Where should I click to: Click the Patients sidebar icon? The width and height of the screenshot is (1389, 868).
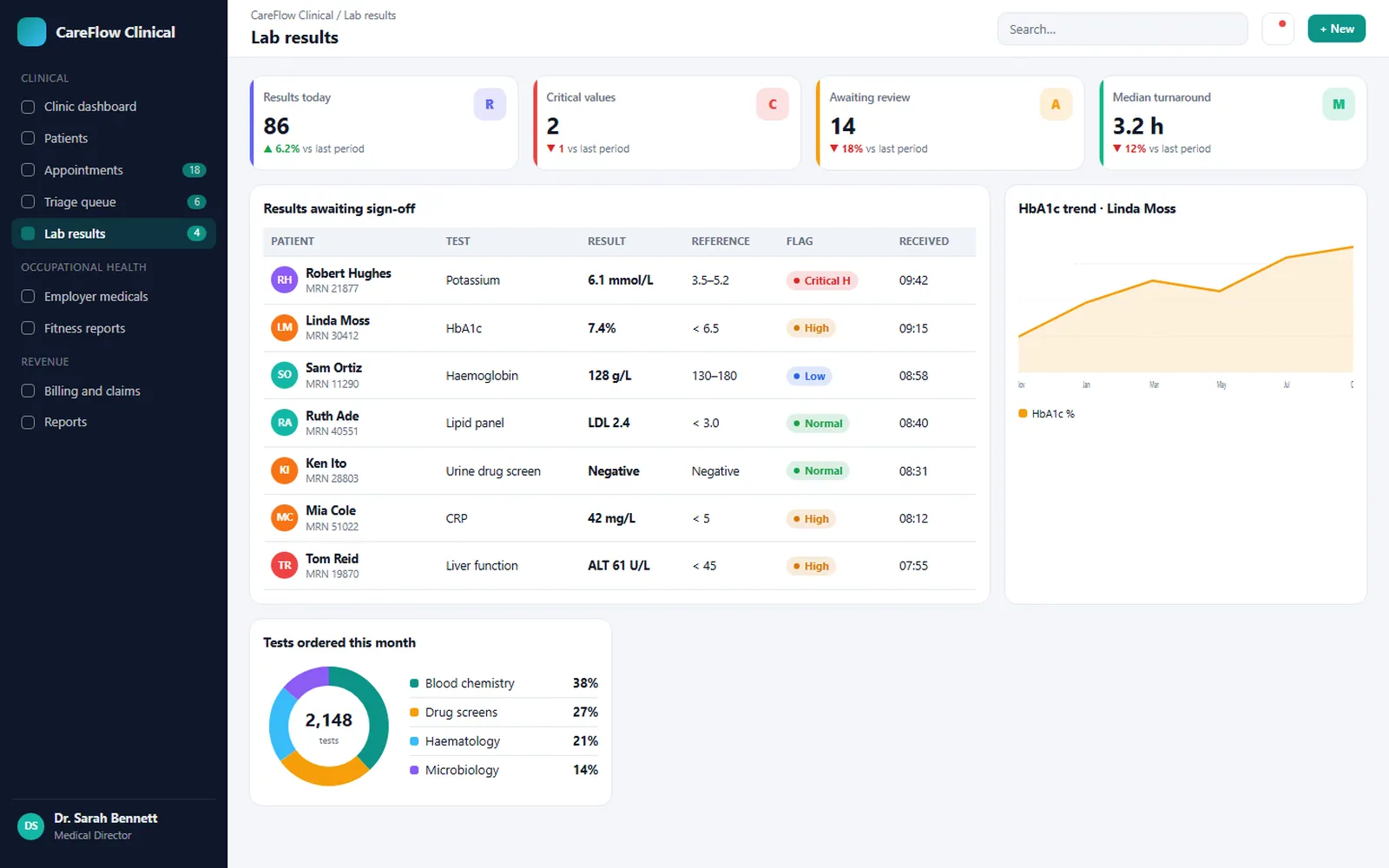[x=28, y=138]
